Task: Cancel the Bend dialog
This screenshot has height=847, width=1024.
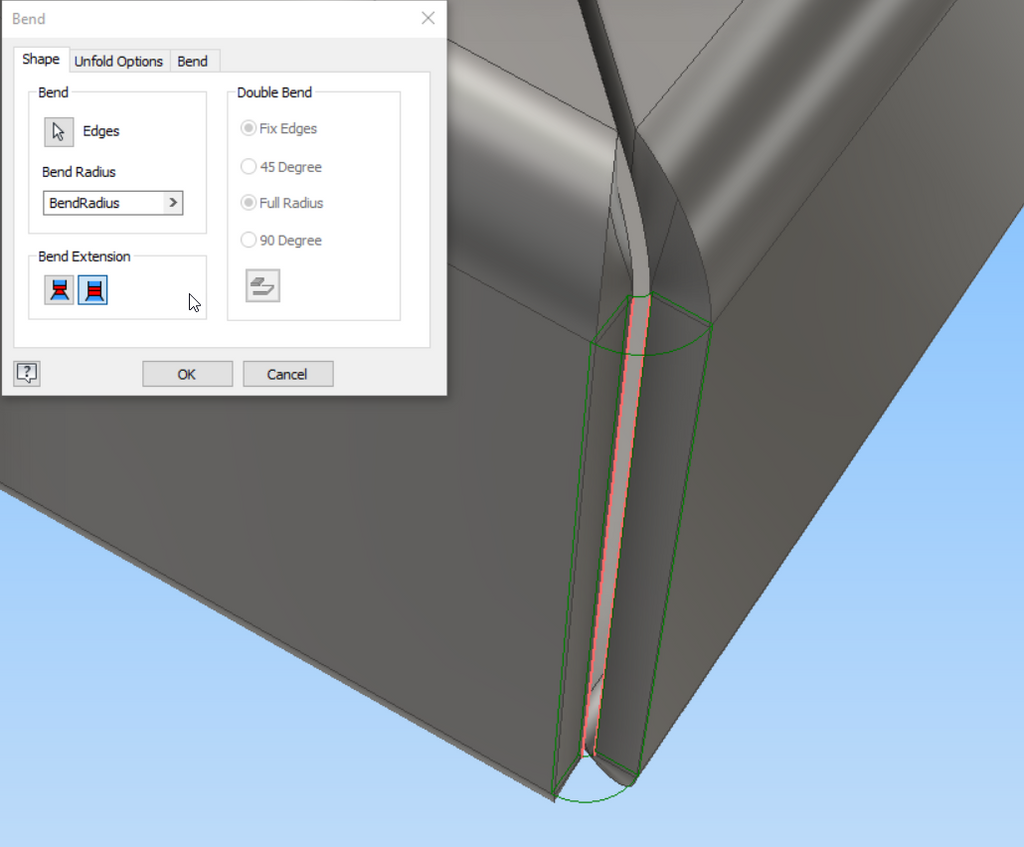Action: (287, 373)
